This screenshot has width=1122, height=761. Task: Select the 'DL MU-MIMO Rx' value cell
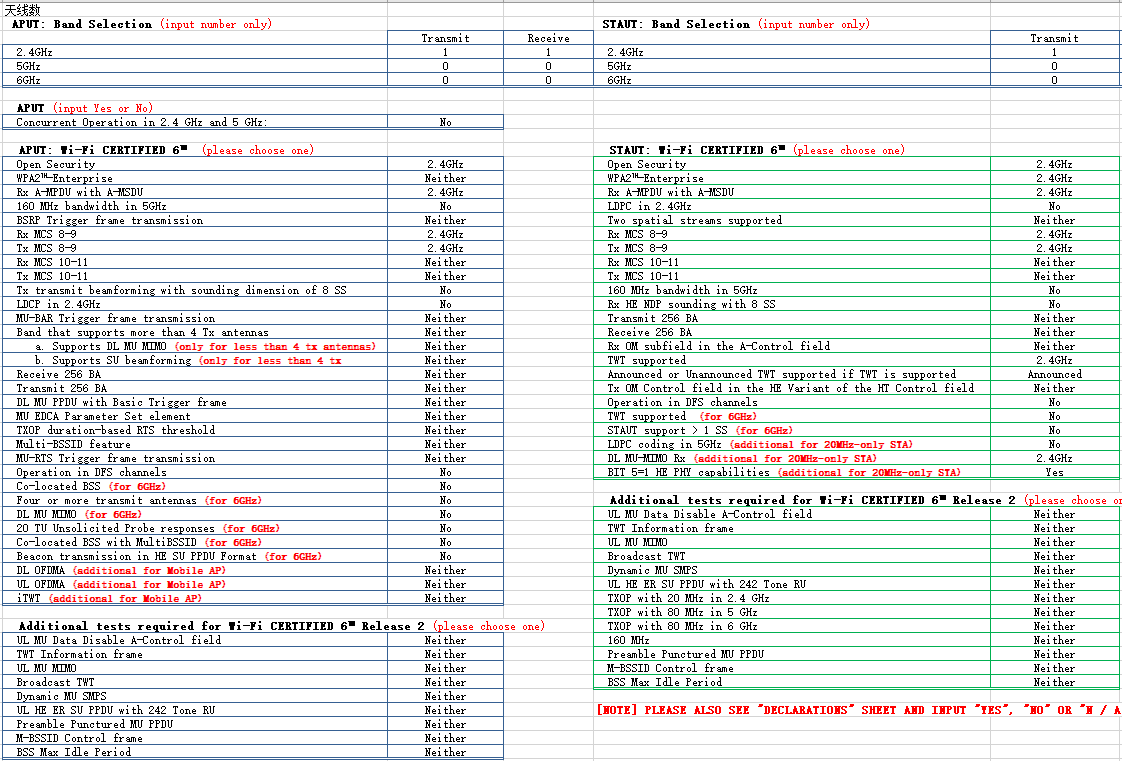point(1054,458)
